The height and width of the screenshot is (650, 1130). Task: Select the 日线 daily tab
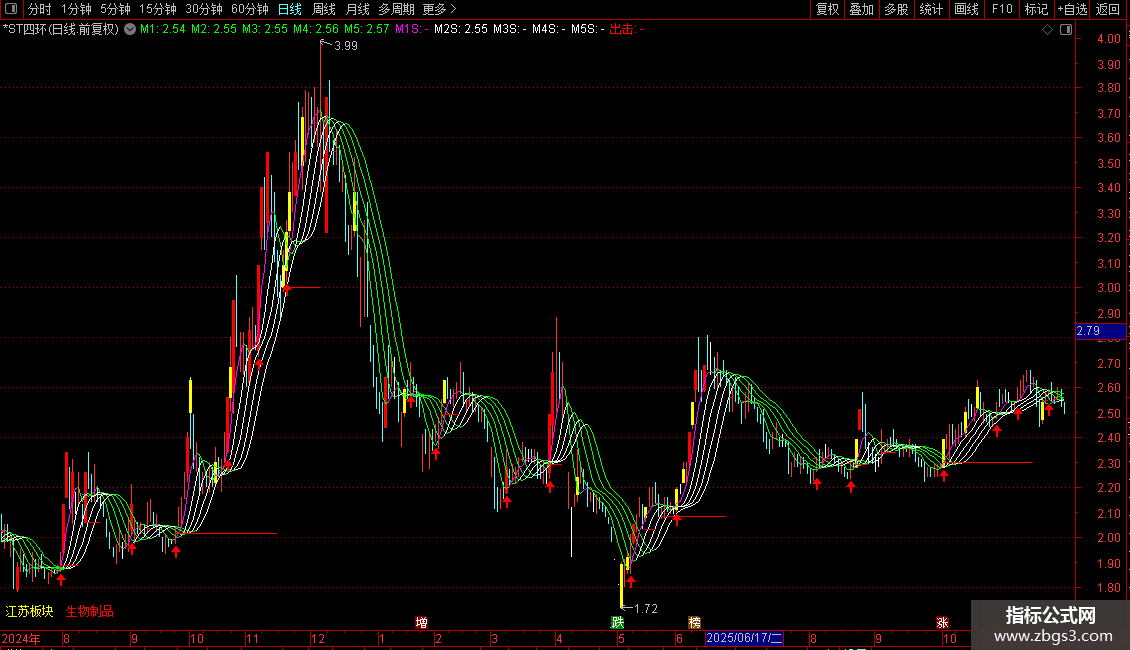pyautogui.click(x=290, y=9)
